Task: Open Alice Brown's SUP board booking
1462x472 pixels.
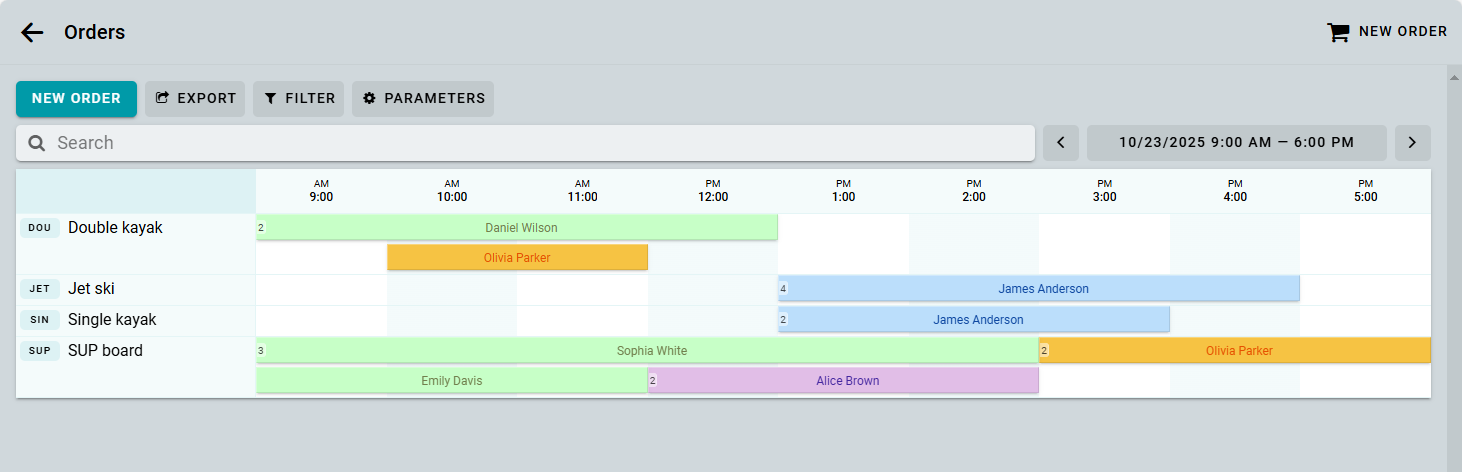Action: pyautogui.click(x=847, y=381)
